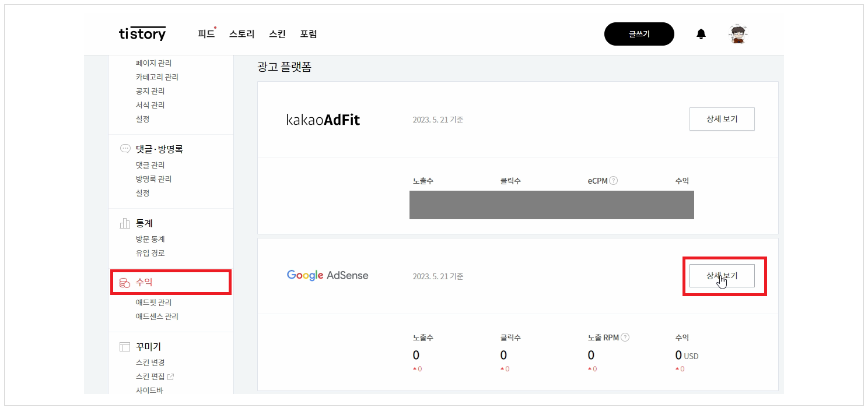The width and height of the screenshot is (866, 411).
Task: Open the notifications bell
Action: pos(701,34)
